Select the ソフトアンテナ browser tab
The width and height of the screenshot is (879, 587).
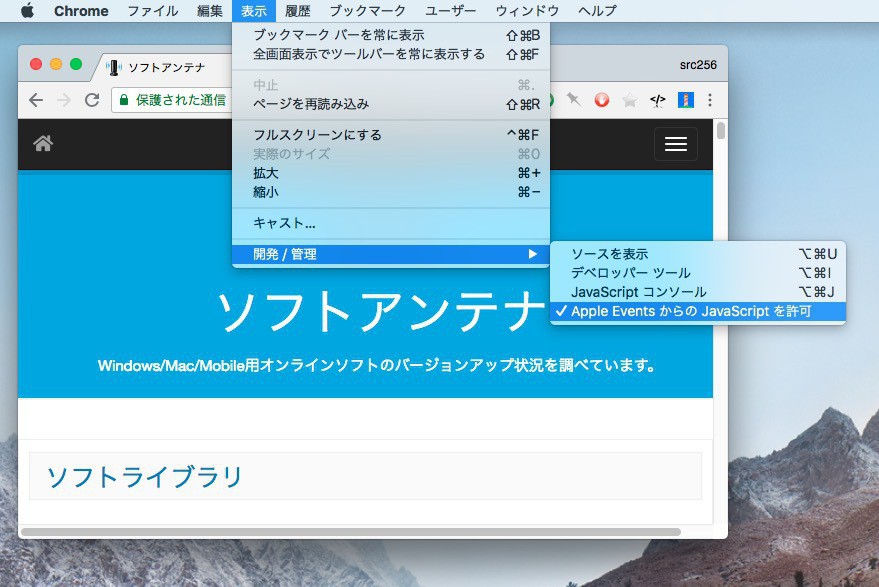(166, 68)
